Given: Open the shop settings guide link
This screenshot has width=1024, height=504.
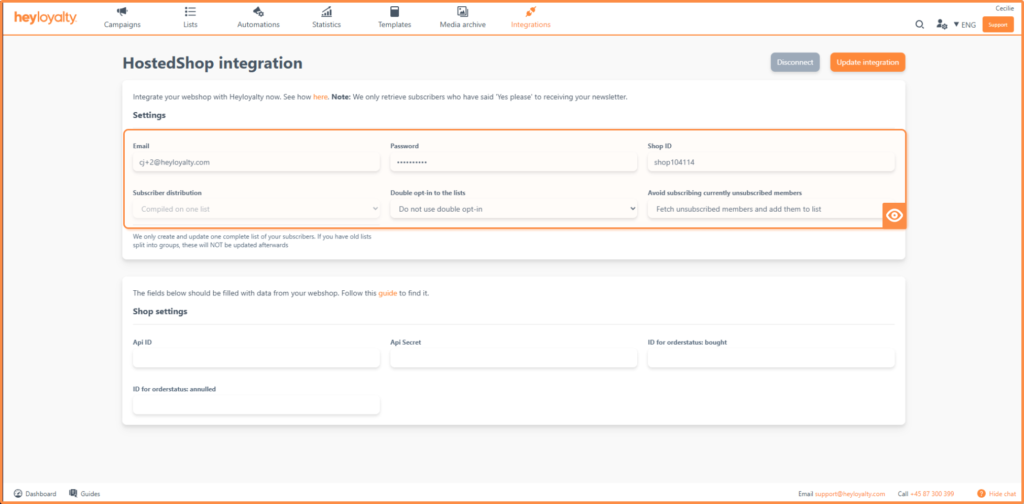Looking at the screenshot, I should click(387, 293).
